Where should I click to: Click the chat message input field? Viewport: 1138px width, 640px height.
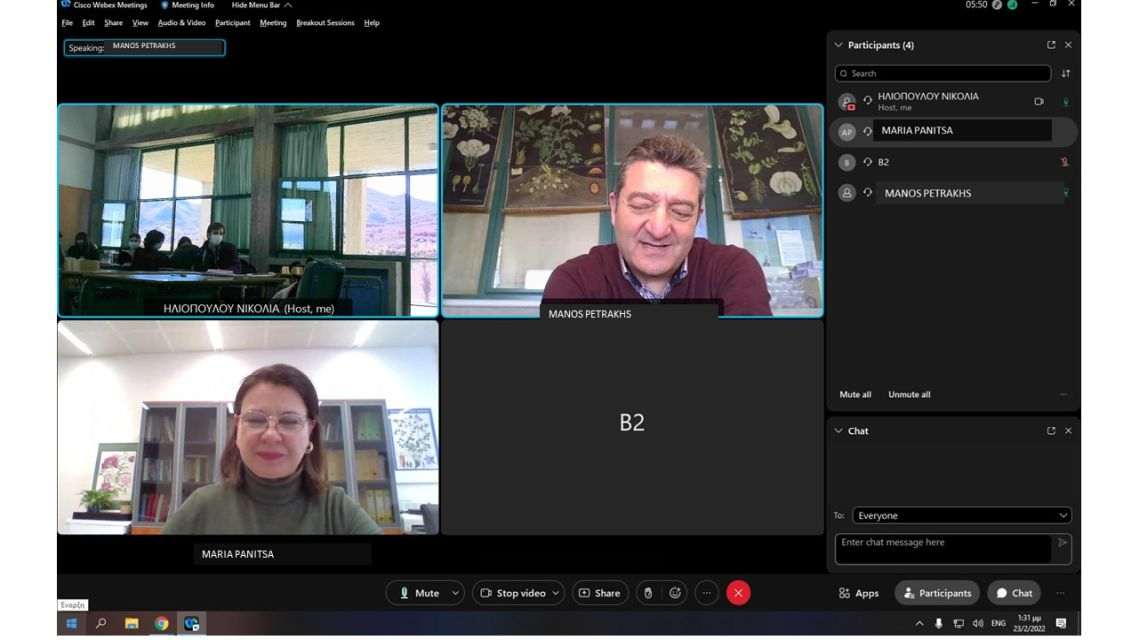[943, 549]
